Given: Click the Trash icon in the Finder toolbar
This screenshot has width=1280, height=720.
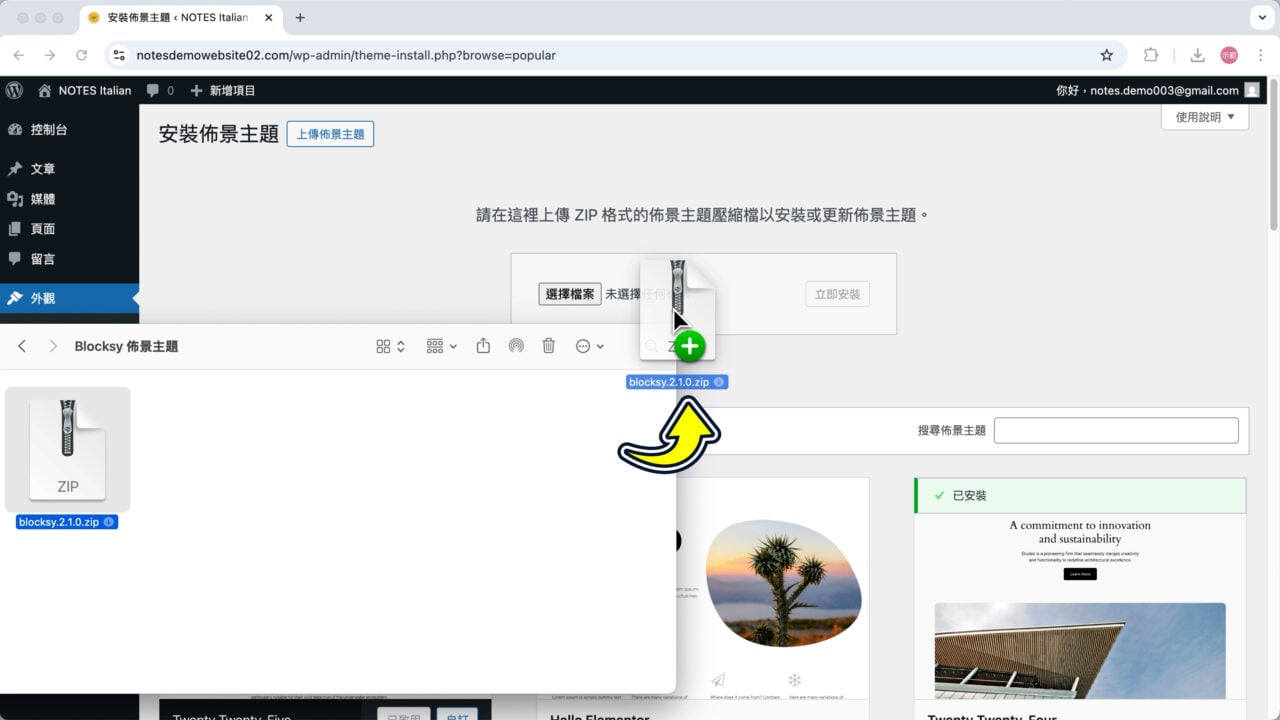Looking at the screenshot, I should [x=548, y=345].
